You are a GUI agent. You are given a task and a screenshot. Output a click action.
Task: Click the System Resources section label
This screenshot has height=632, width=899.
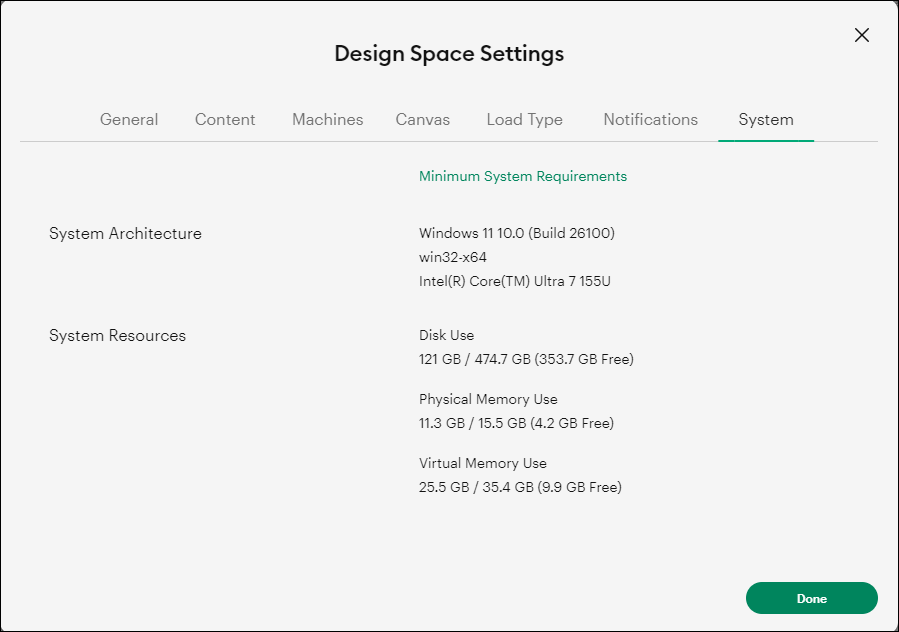pos(118,335)
